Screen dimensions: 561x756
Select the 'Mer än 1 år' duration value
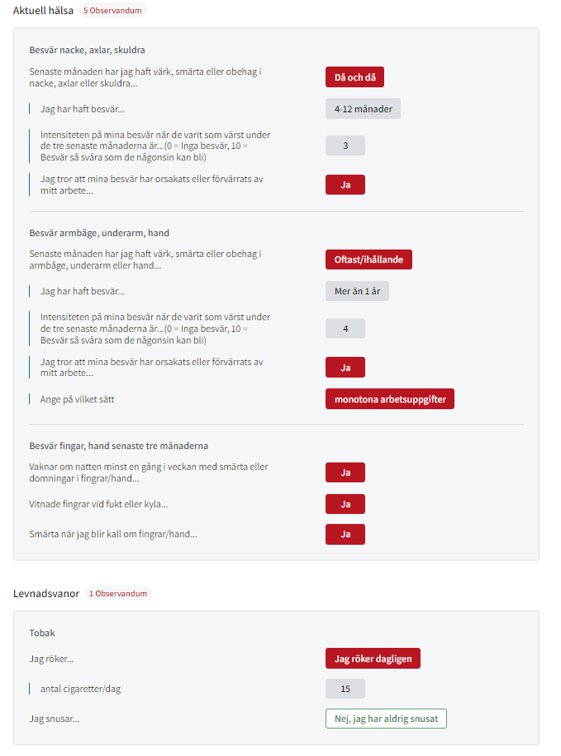(x=357, y=291)
